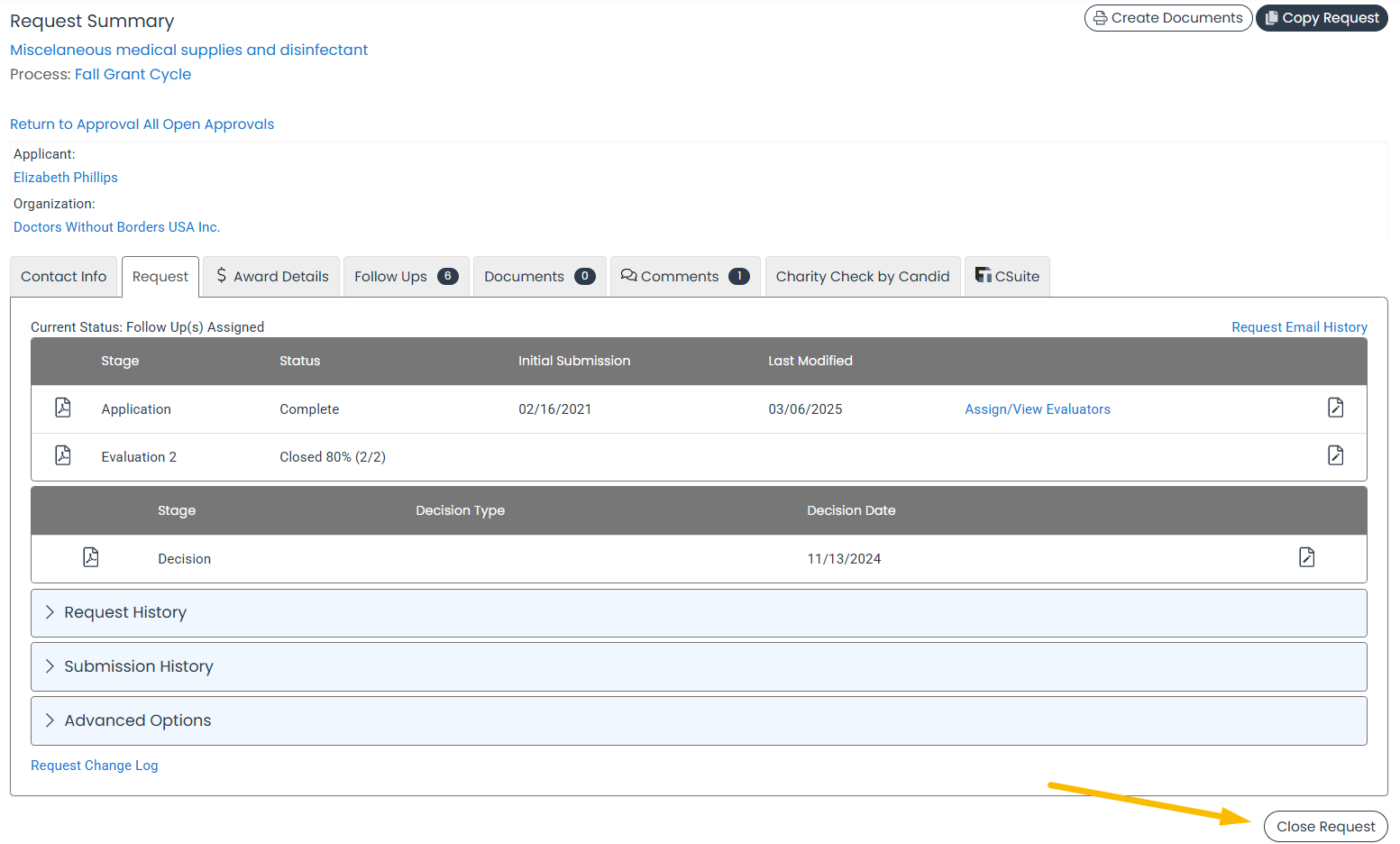The height and width of the screenshot is (844, 1400).
Task: Click the Documents count badge 0
Action: click(585, 276)
